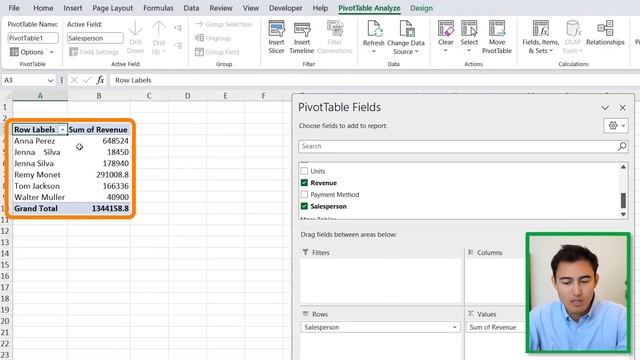Click Group Selection command

pyautogui.click(x=223, y=24)
